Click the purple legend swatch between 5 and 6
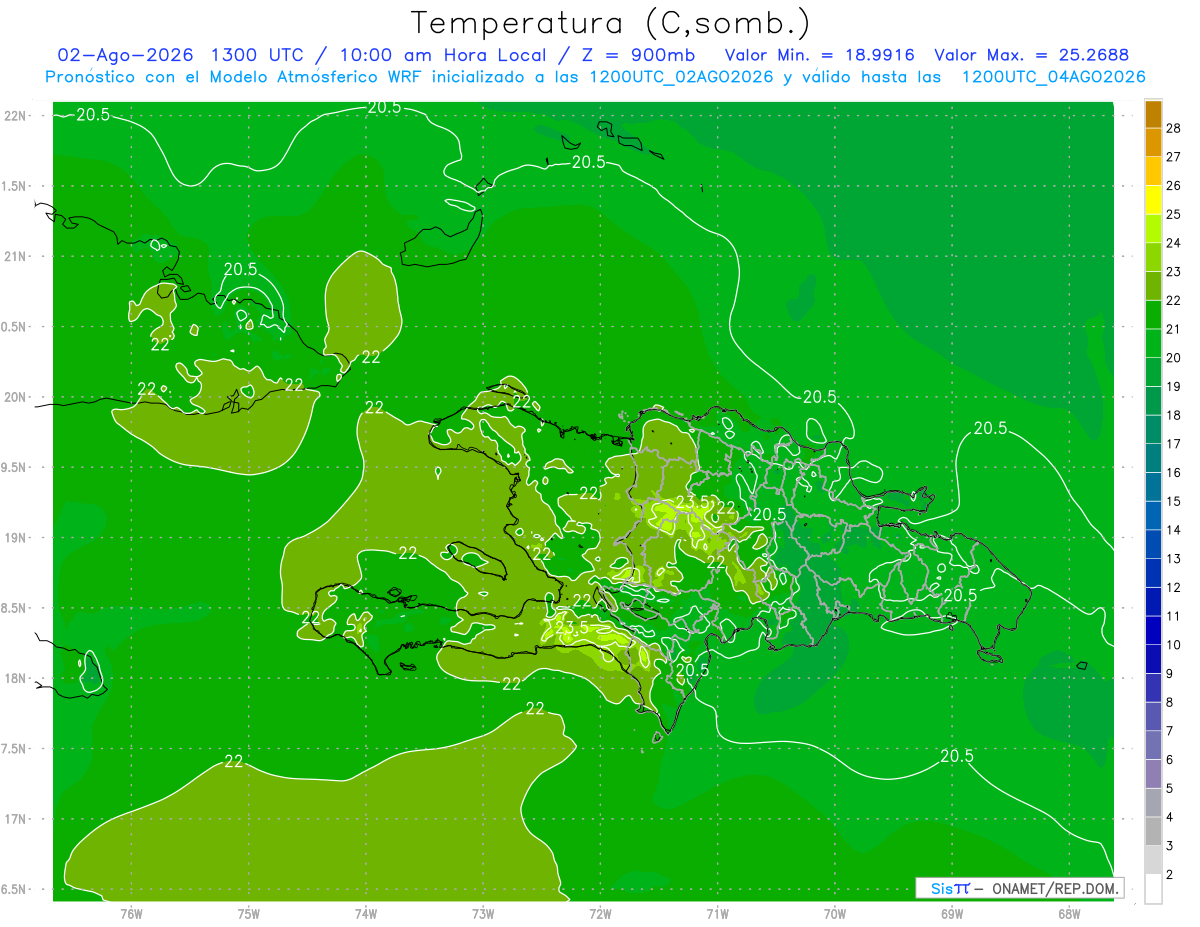This screenshot has width=1200, height=927. coord(1153,774)
